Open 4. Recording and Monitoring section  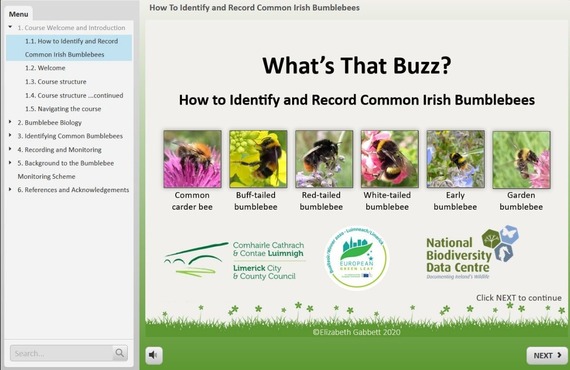coord(59,150)
